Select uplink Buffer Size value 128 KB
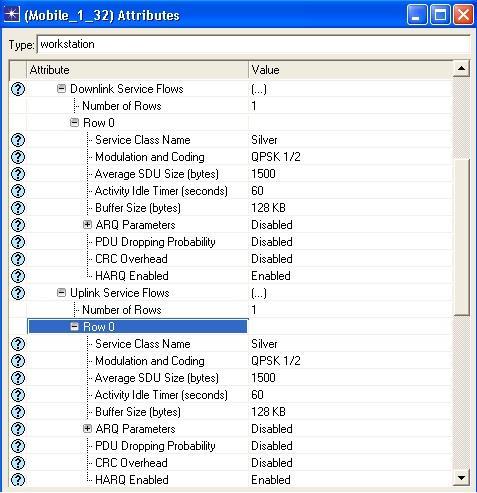Image resolution: width=477 pixels, height=493 pixels. coord(268,412)
